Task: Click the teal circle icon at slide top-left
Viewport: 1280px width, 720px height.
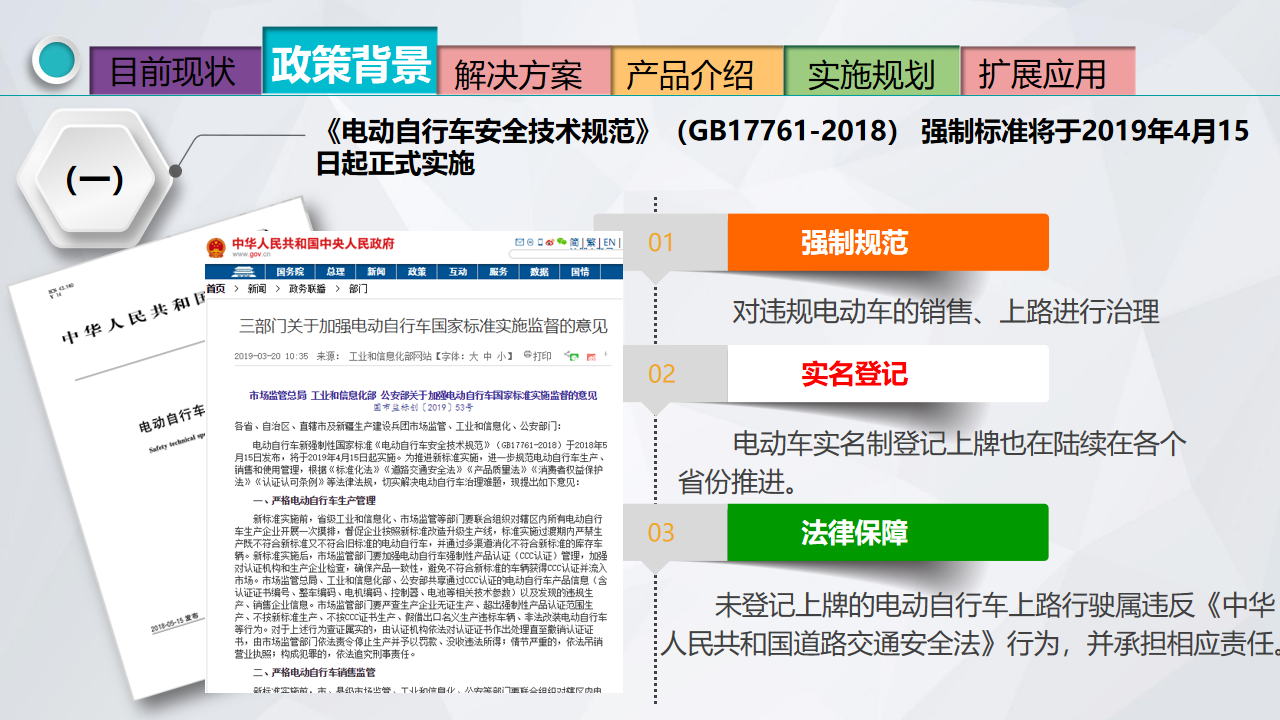Action: (x=55, y=59)
